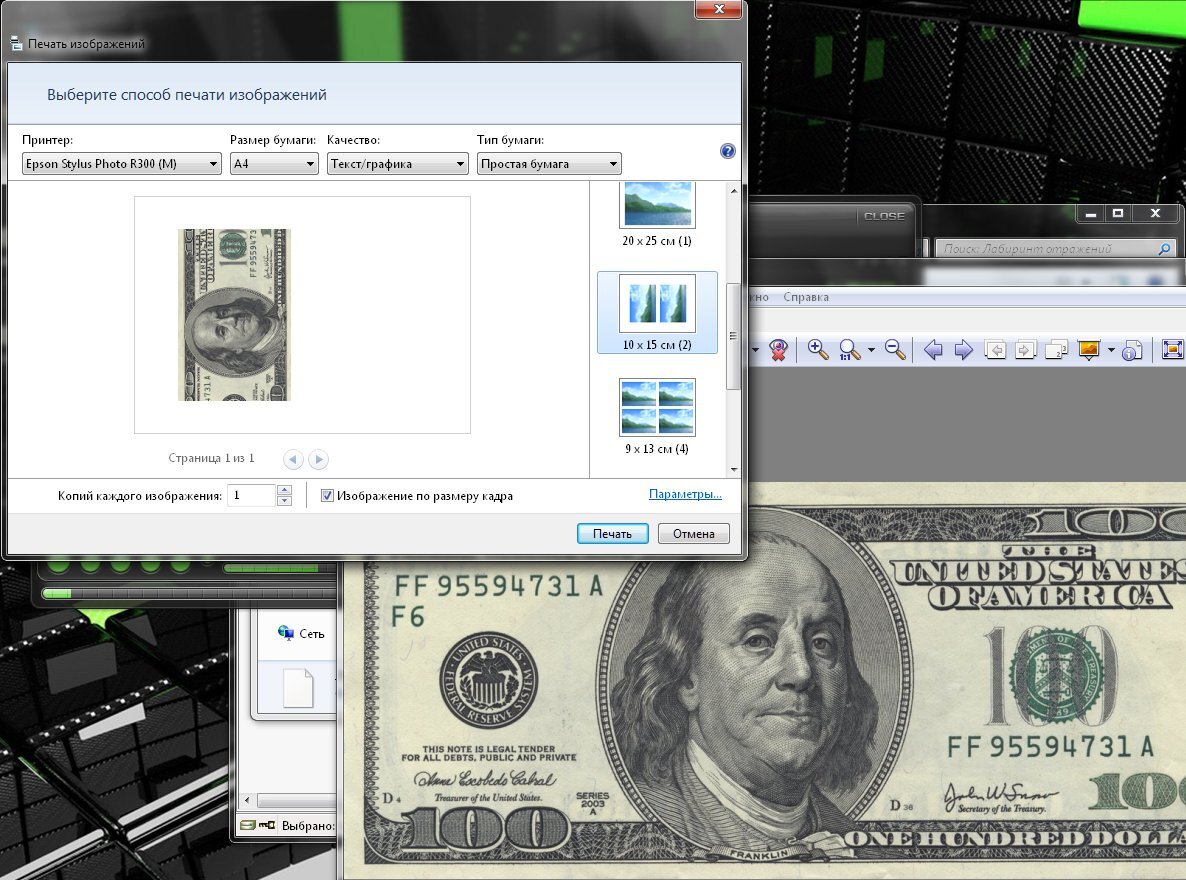Click the status bar icon beside Выбрано
Screen dimensions: 1186x880
(x=257, y=825)
